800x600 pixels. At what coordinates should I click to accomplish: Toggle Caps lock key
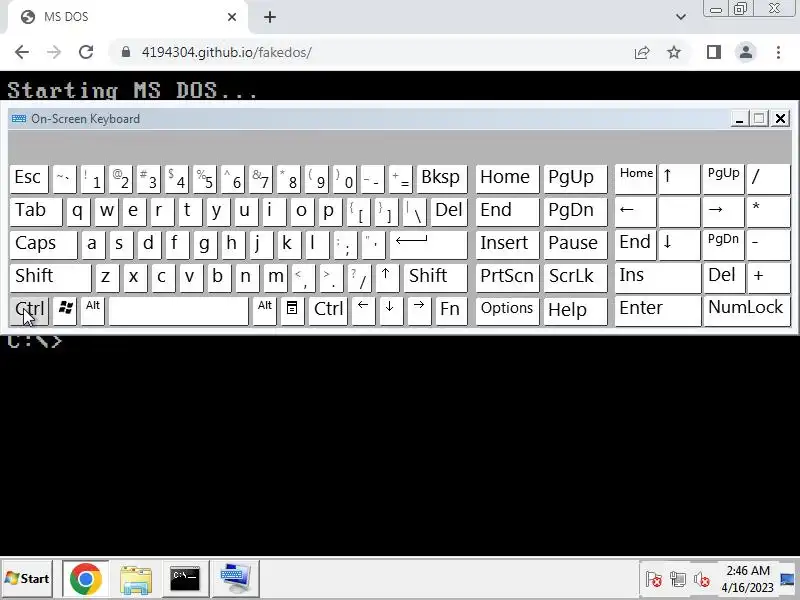[43, 244]
